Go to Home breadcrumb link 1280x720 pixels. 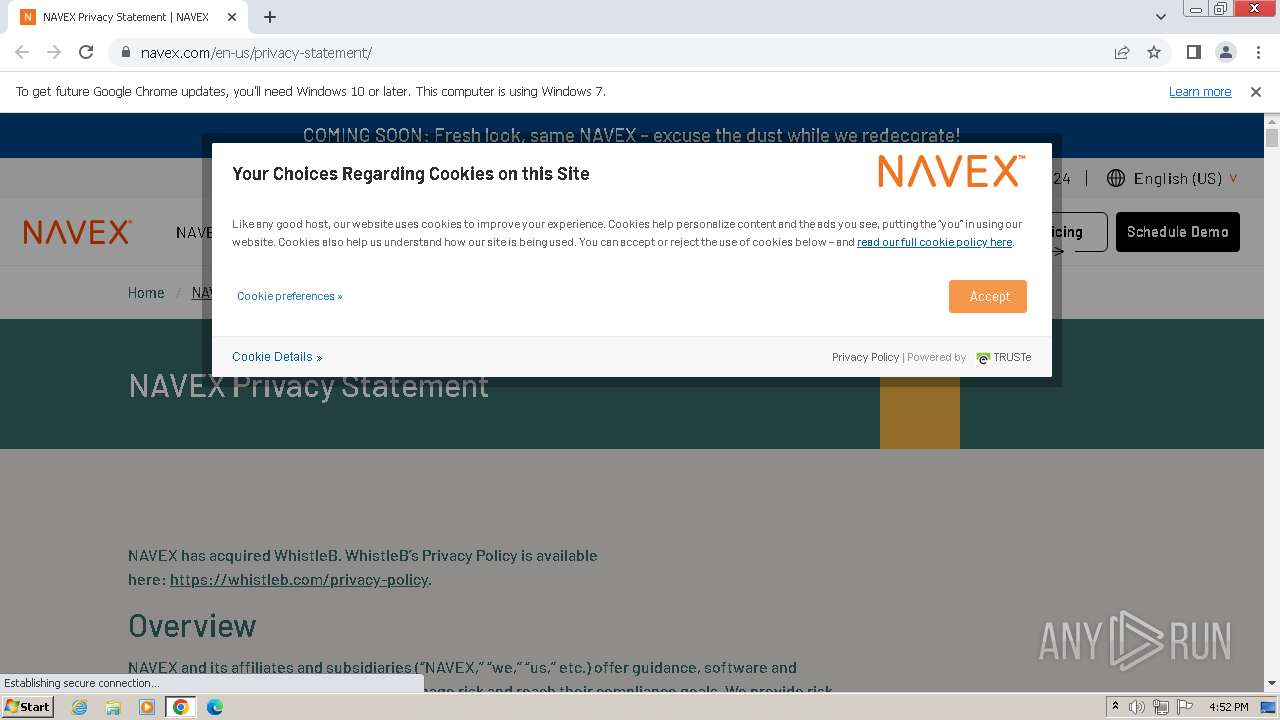point(146,293)
